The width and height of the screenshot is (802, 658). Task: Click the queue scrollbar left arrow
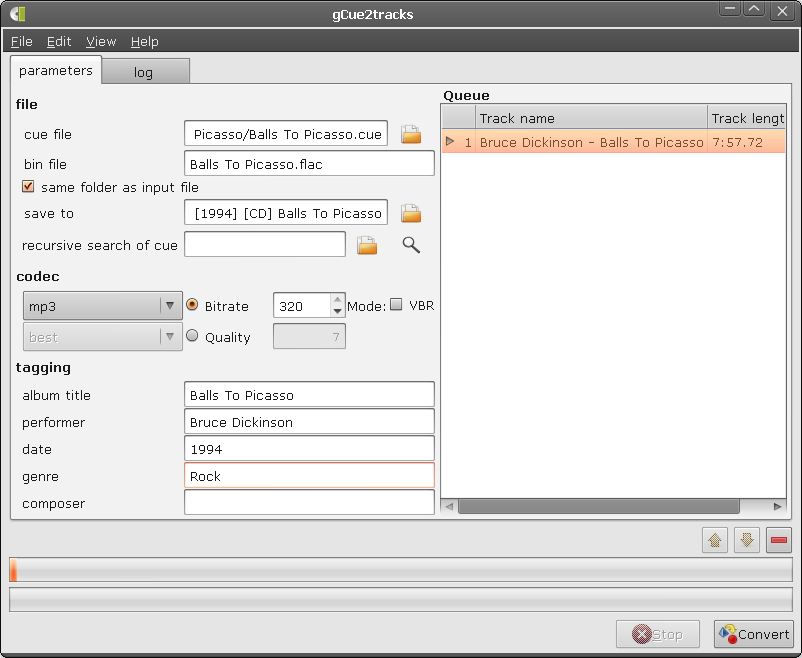click(x=449, y=507)
